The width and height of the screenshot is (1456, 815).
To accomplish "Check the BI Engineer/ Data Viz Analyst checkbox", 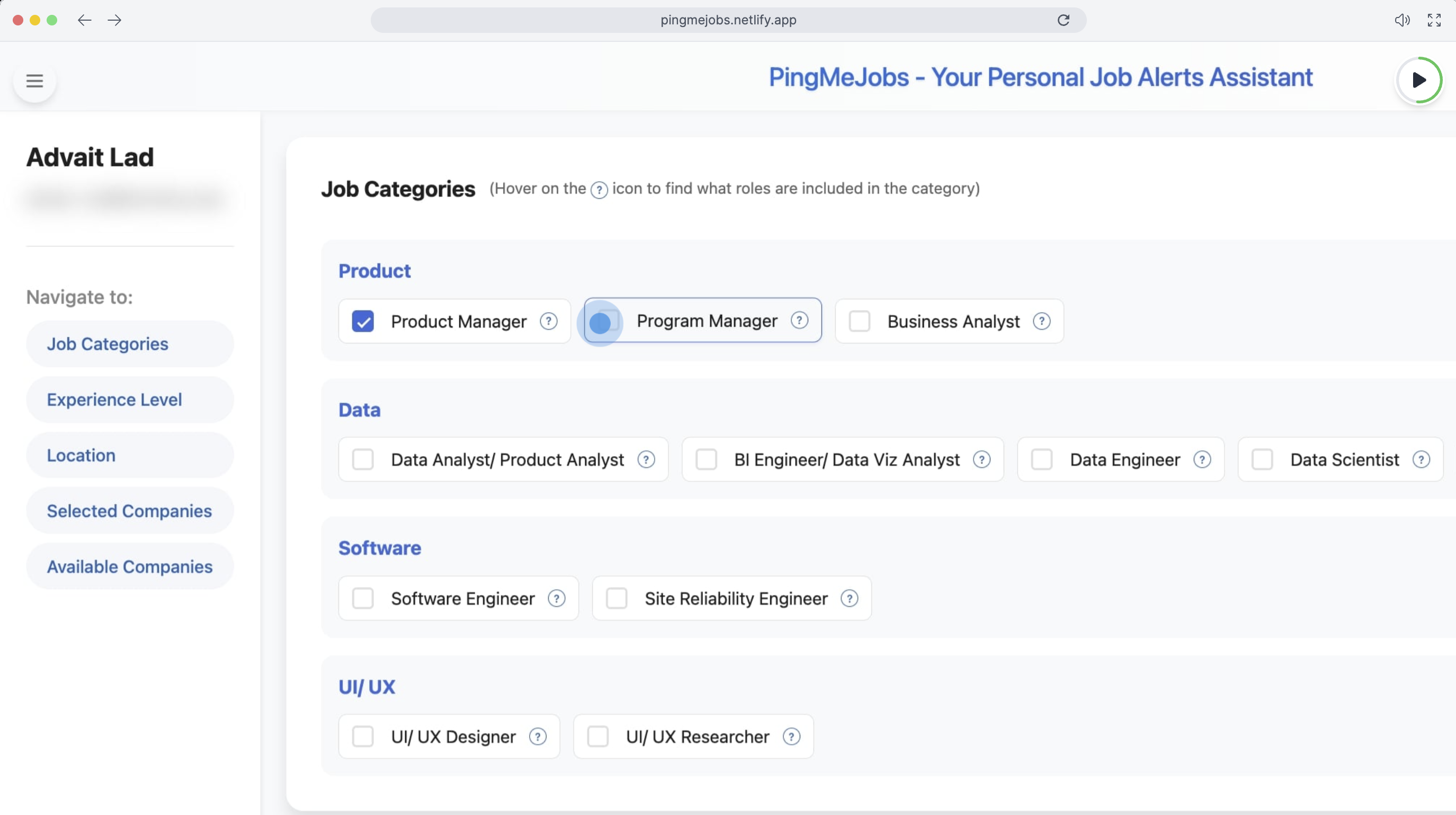I will (706, 460).
